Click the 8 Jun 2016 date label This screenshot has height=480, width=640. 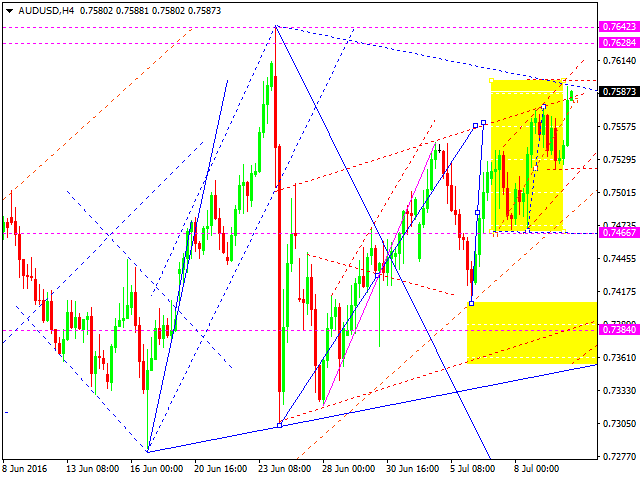25,469
